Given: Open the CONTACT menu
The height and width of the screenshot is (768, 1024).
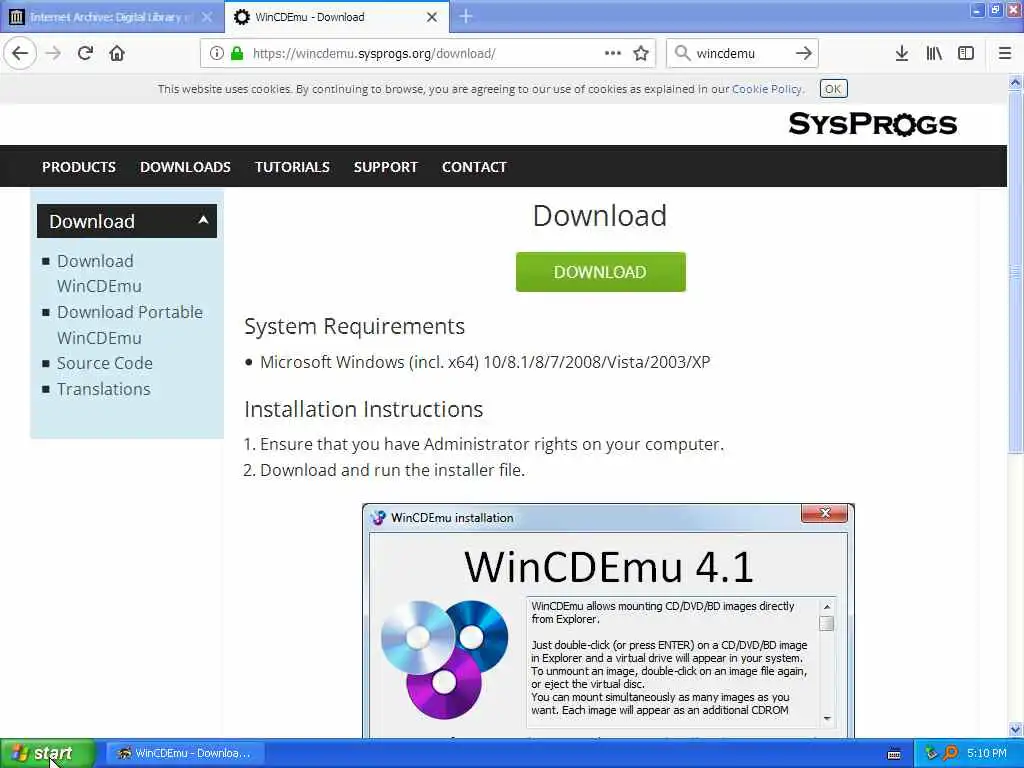Looking at the screenshot, I should pyautogui.click(x=474, y=167).
